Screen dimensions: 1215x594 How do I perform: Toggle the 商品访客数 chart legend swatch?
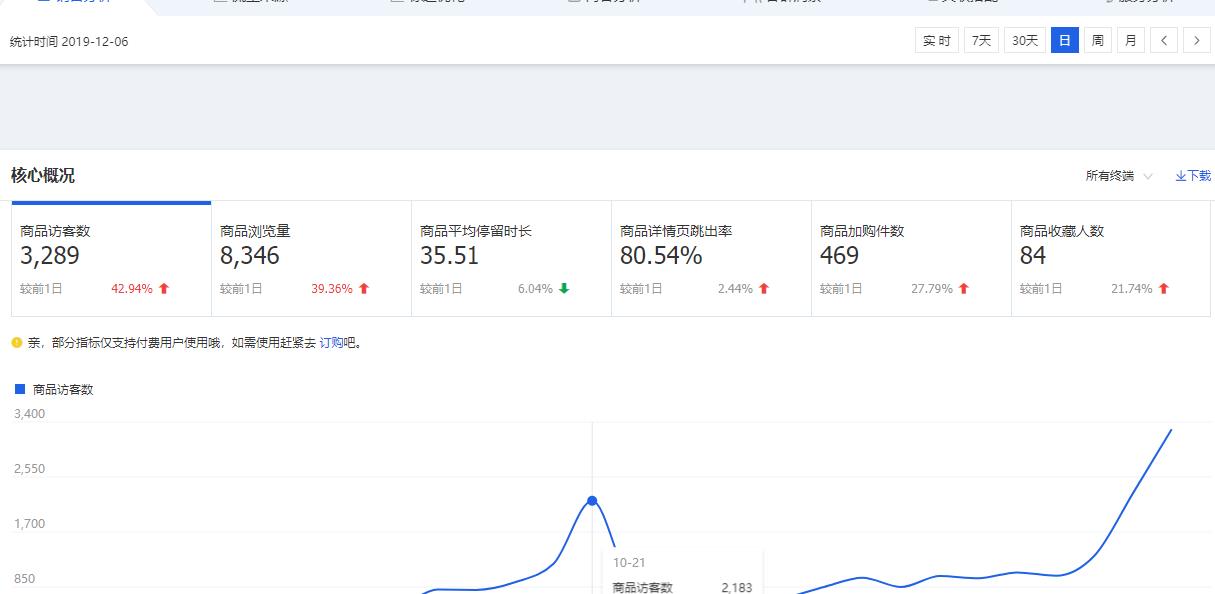pos(20,389)
